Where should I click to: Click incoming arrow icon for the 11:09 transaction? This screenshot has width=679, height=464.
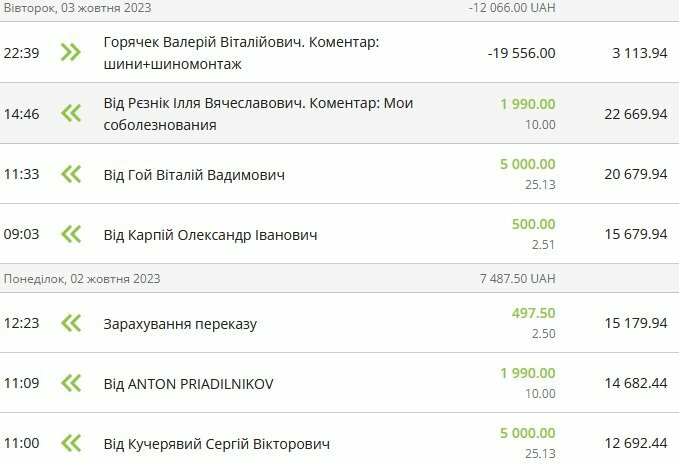pyautogui.click(x=70, y=383)
